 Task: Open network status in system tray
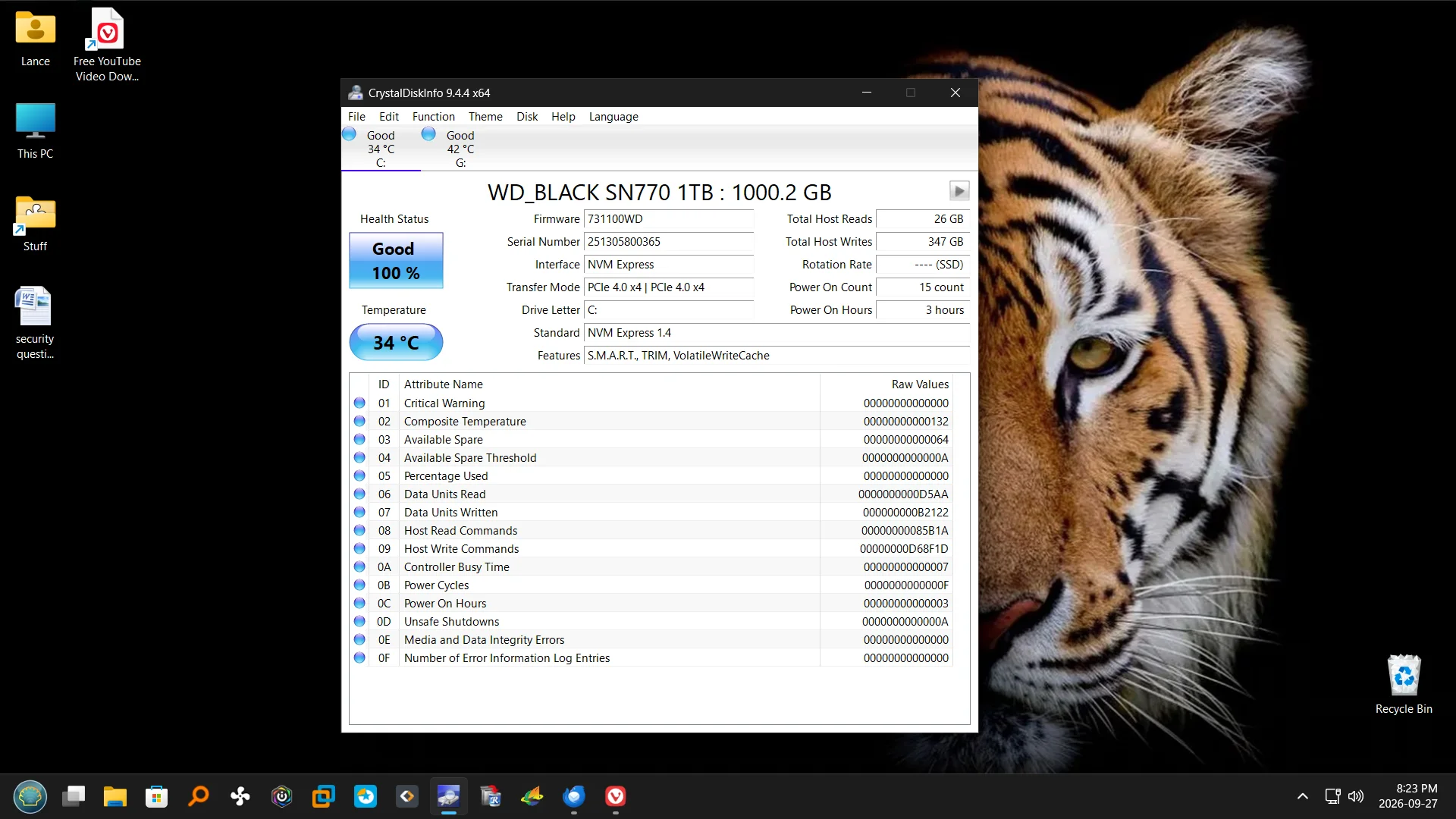click(x=1332, y=796)
